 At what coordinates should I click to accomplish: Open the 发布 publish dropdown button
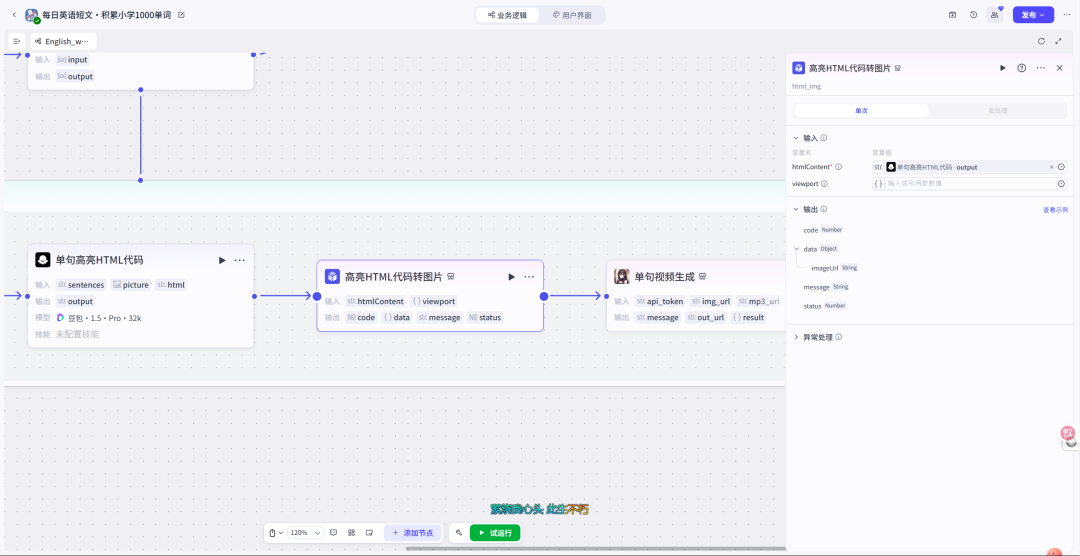pyautogui.click(x=1033, y=14)
